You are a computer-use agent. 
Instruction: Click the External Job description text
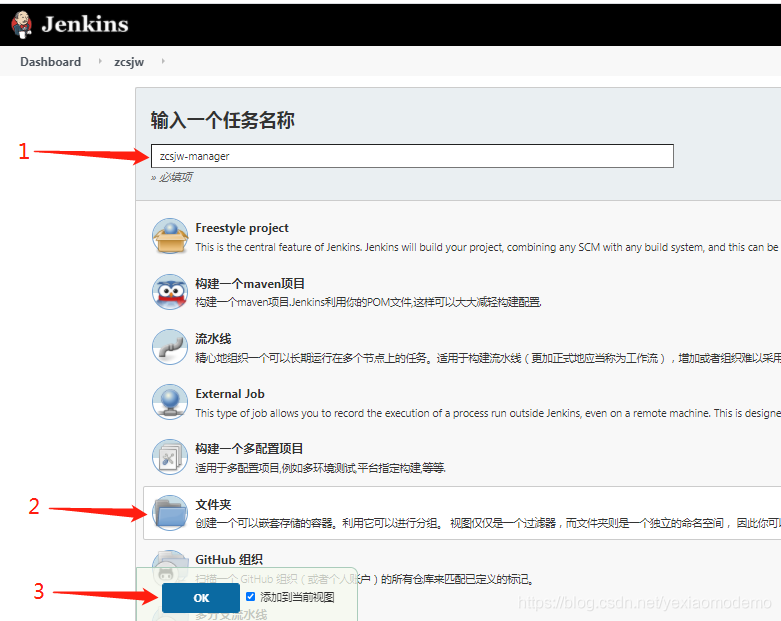[488, 413]
